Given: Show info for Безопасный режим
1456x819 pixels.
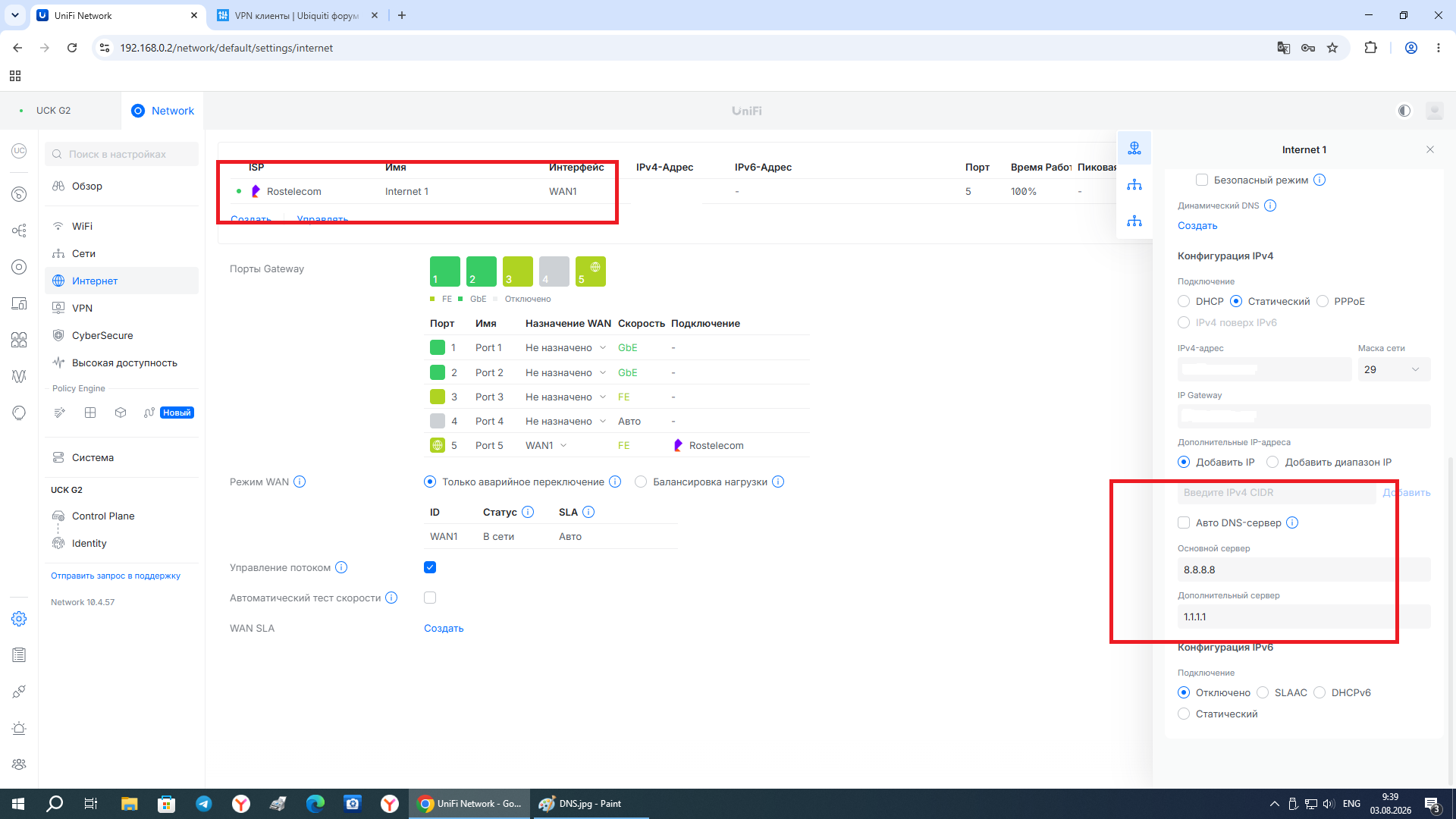Looking at the screenshot, I should click(x=1319, y=180).
